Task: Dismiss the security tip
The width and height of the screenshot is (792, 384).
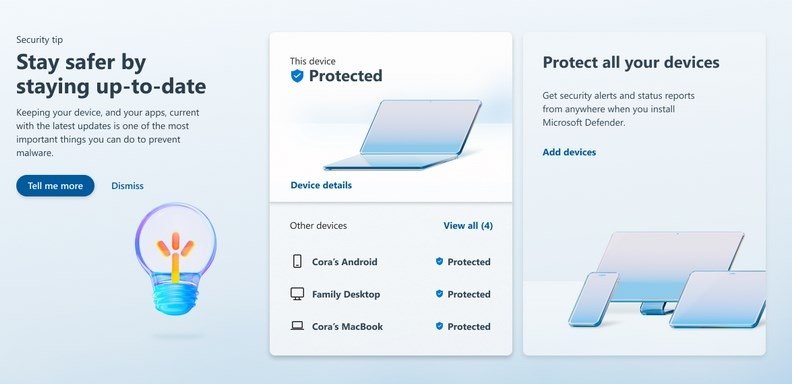Action: pyautogui.click(x=127, y=186)
